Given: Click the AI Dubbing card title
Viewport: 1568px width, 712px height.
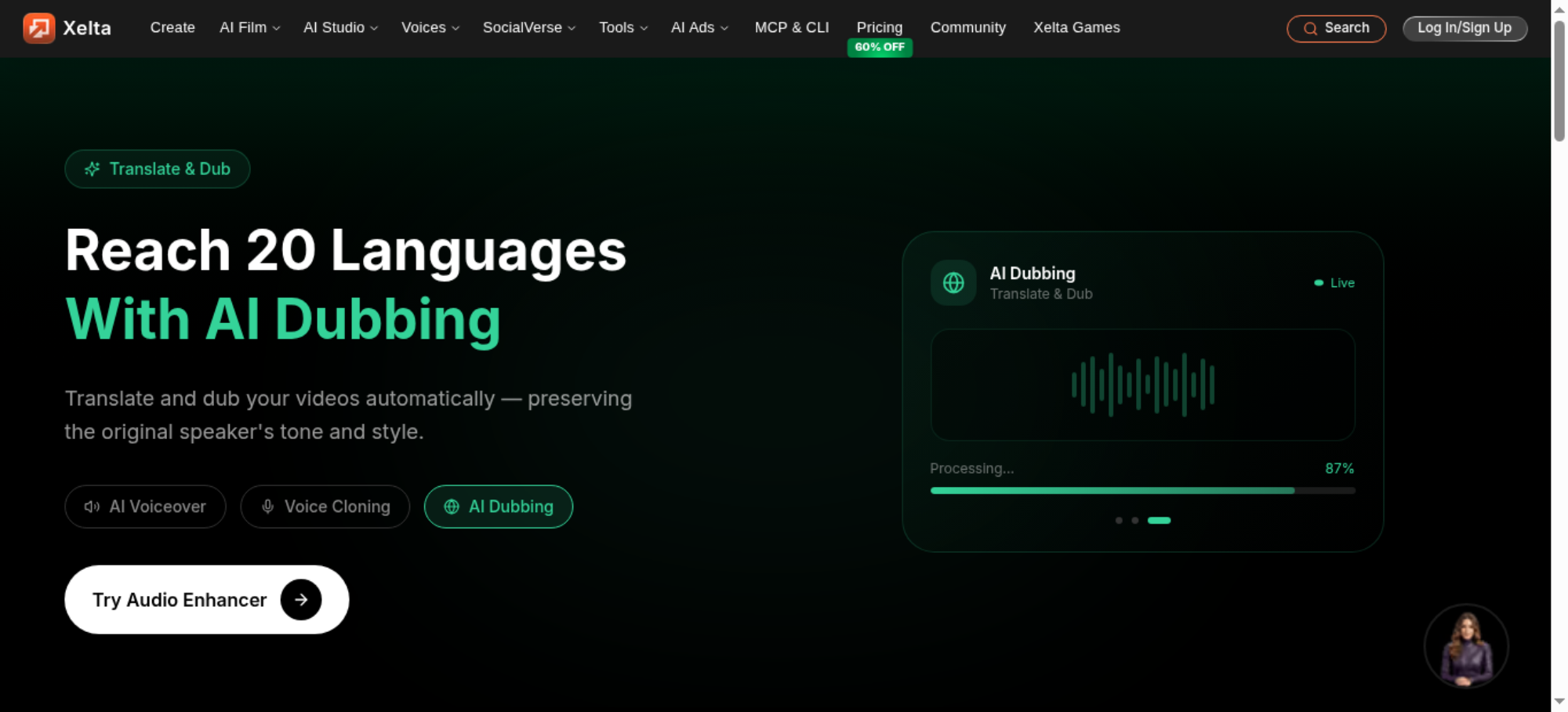Looking at the screenshot, I should (x=1033, y=274).
